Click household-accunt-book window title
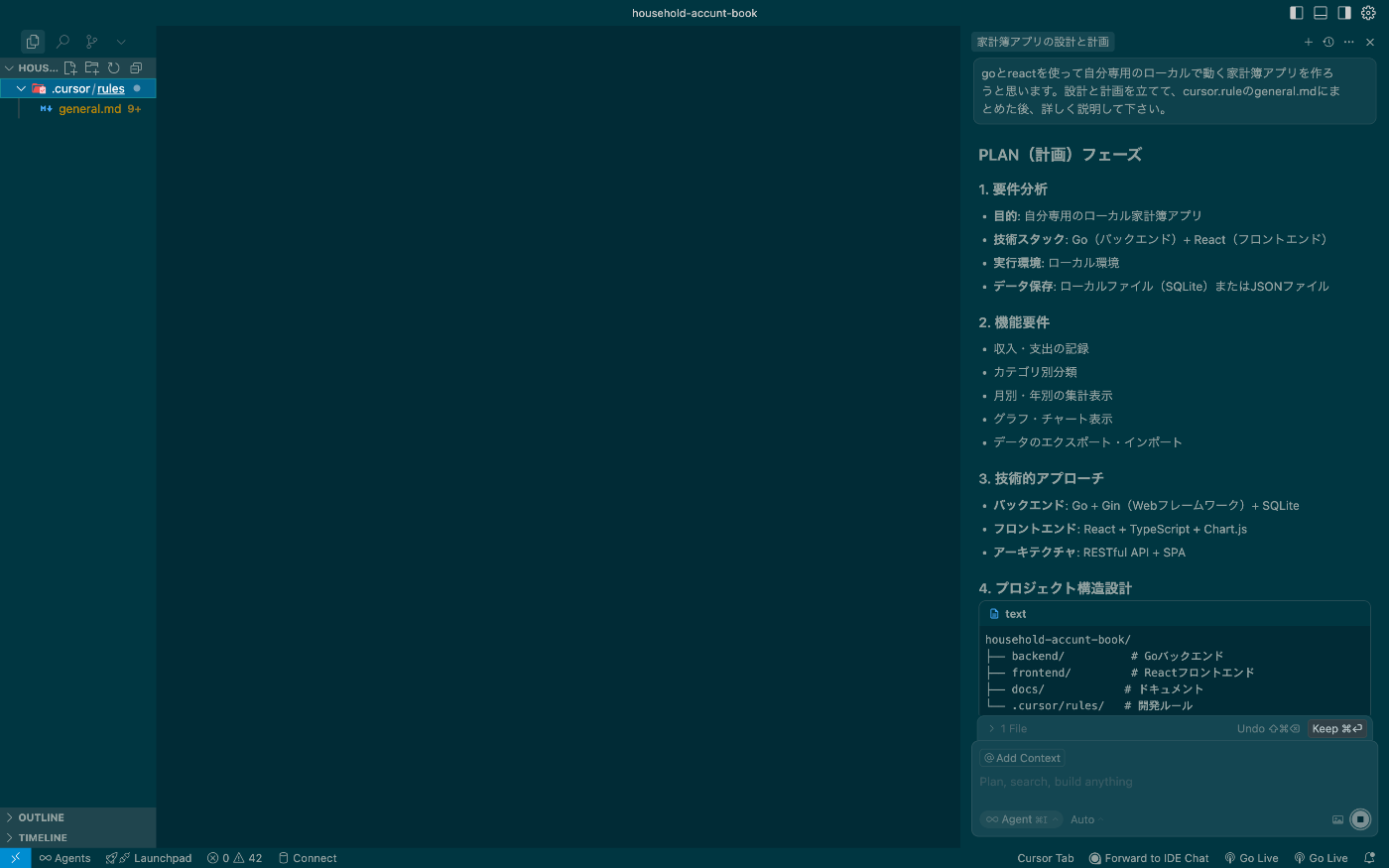The image size is (1389, 868). 694,13
